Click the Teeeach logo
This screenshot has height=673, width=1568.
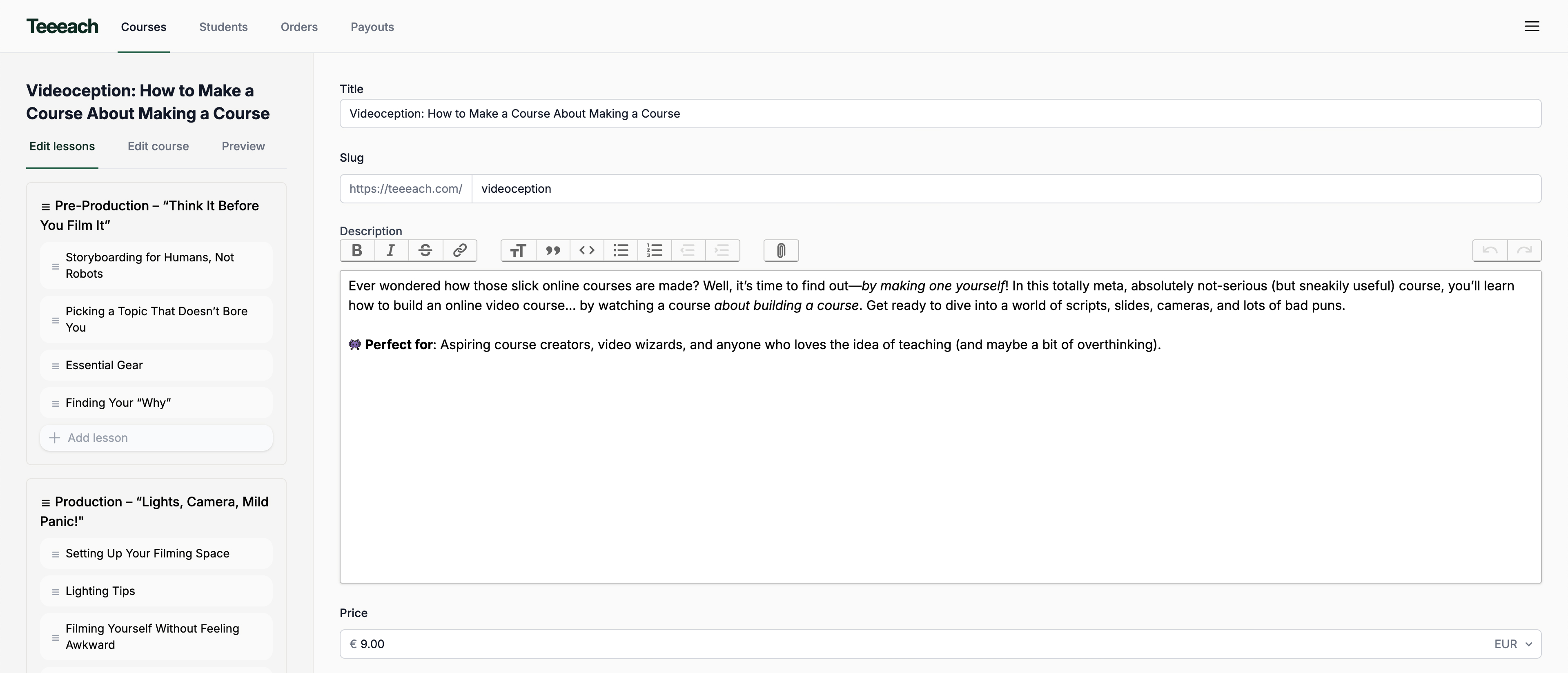pyautogui.click(x=62, y=26)
